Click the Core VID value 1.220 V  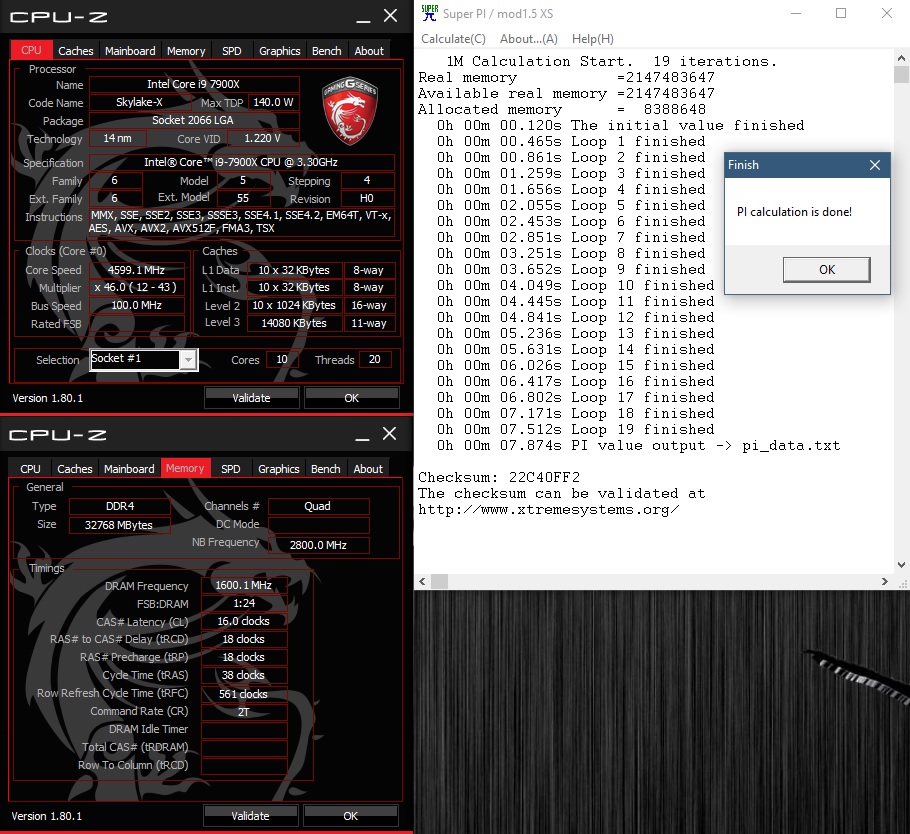263,138
